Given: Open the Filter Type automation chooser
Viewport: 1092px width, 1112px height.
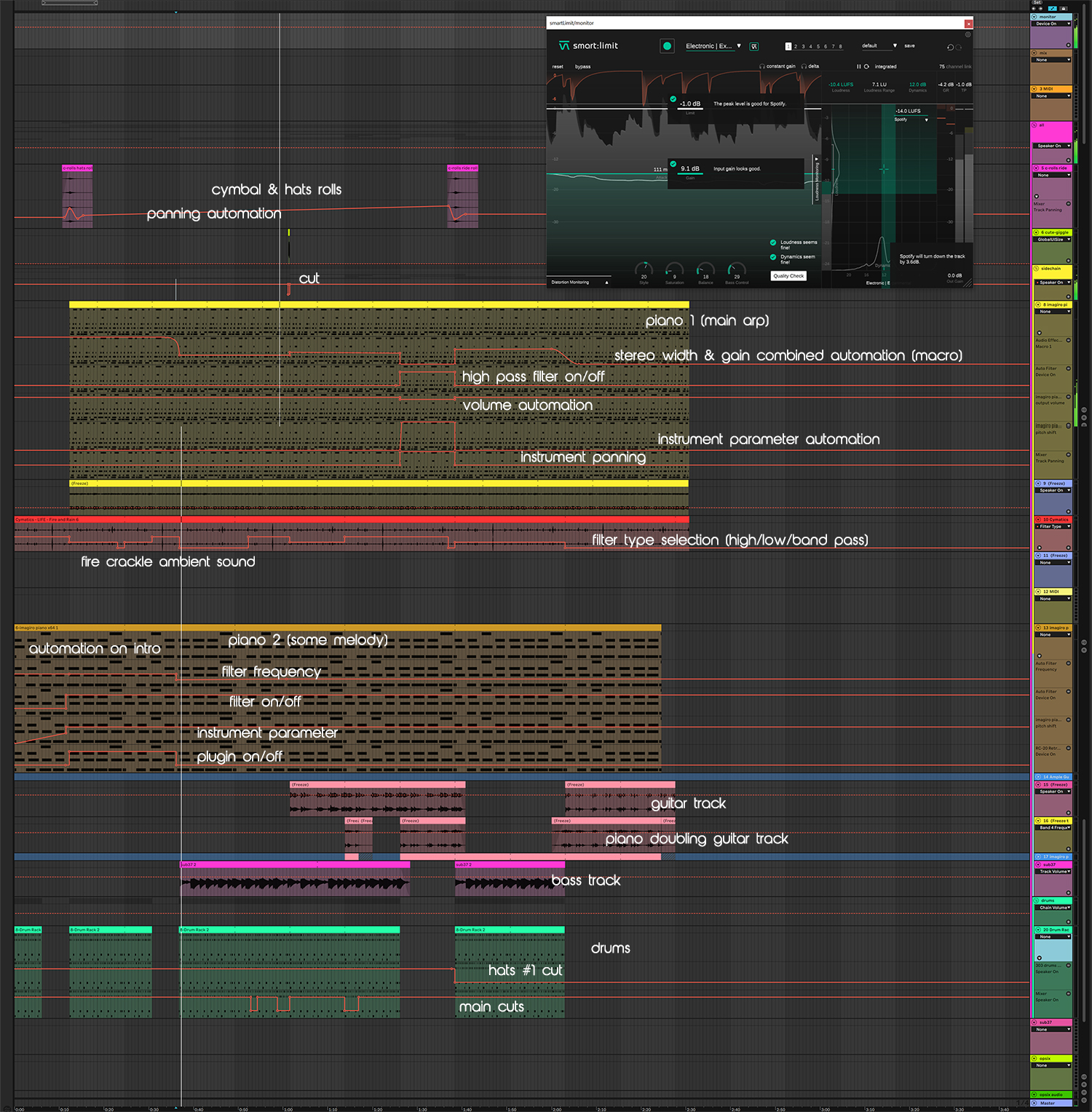Looking at the screenshot, I should (1053, 527).
